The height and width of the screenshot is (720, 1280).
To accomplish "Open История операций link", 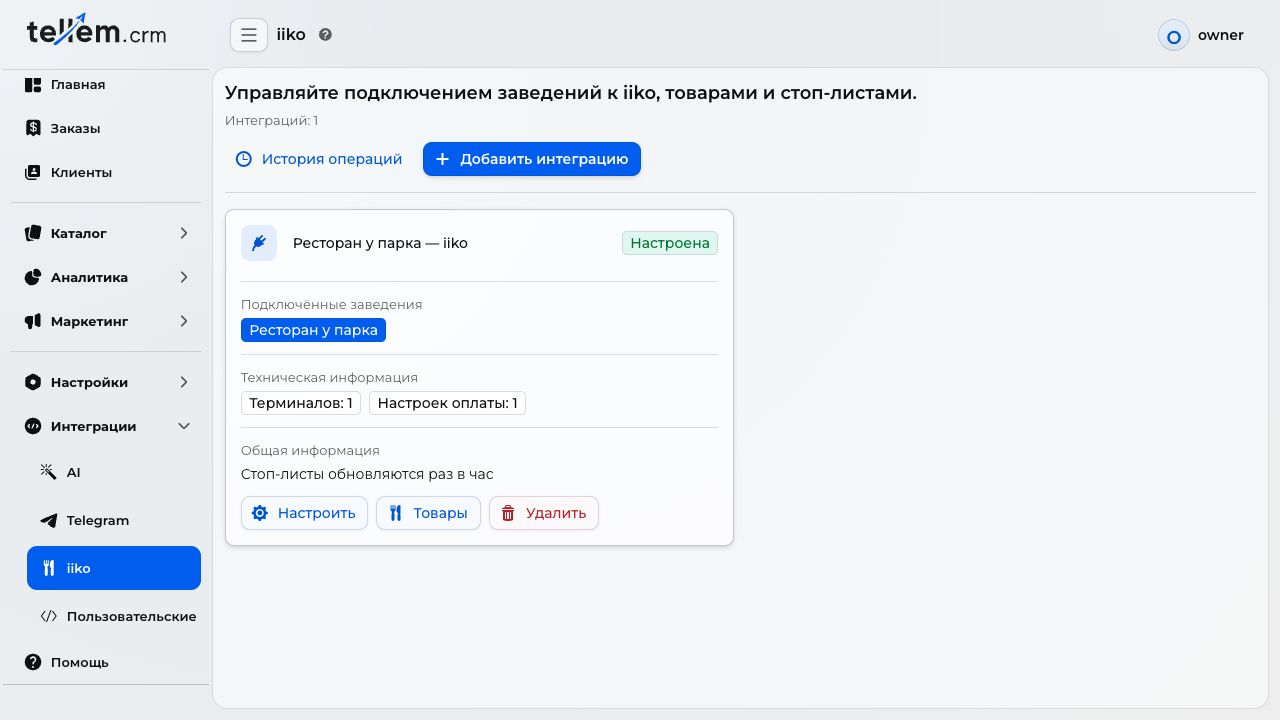I will (x=319, y=159).
